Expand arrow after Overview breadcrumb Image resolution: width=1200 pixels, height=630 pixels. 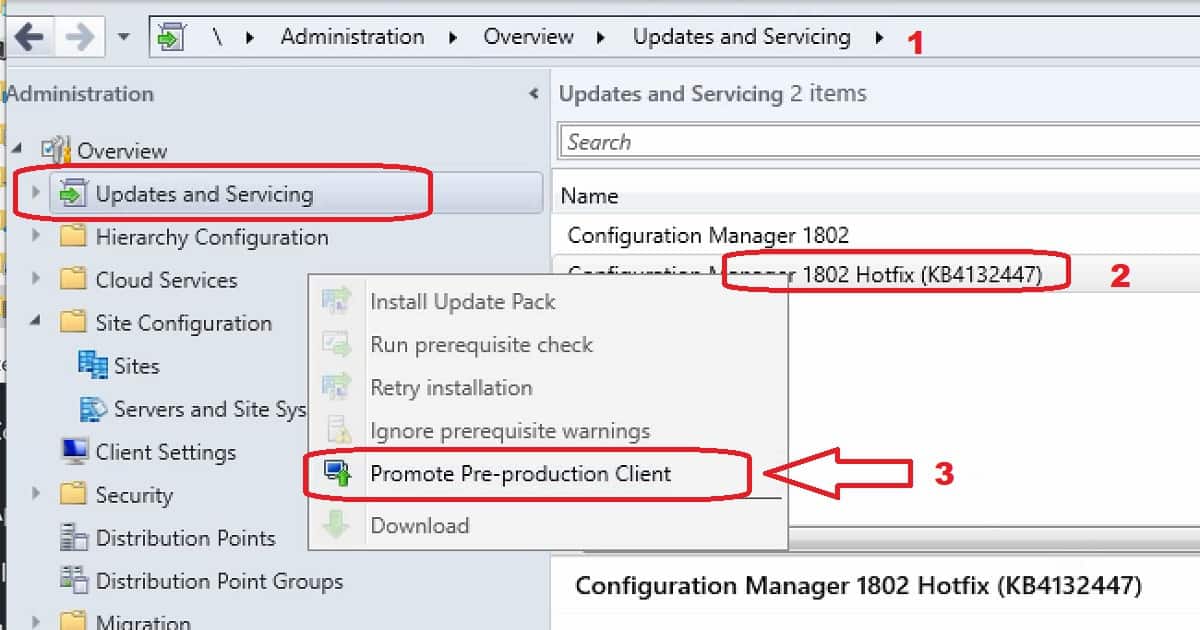point(602,38)
